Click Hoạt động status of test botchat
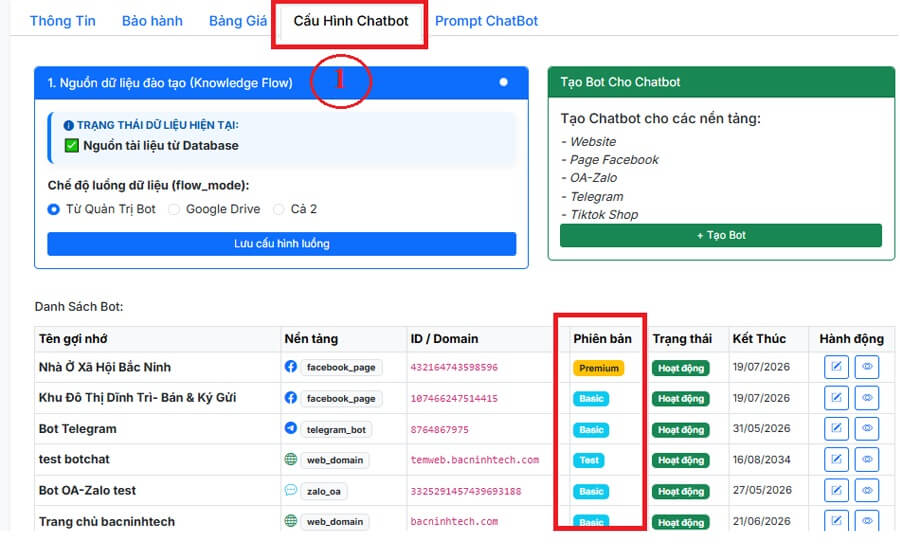The image size is (900, 550). coord(681,460)
